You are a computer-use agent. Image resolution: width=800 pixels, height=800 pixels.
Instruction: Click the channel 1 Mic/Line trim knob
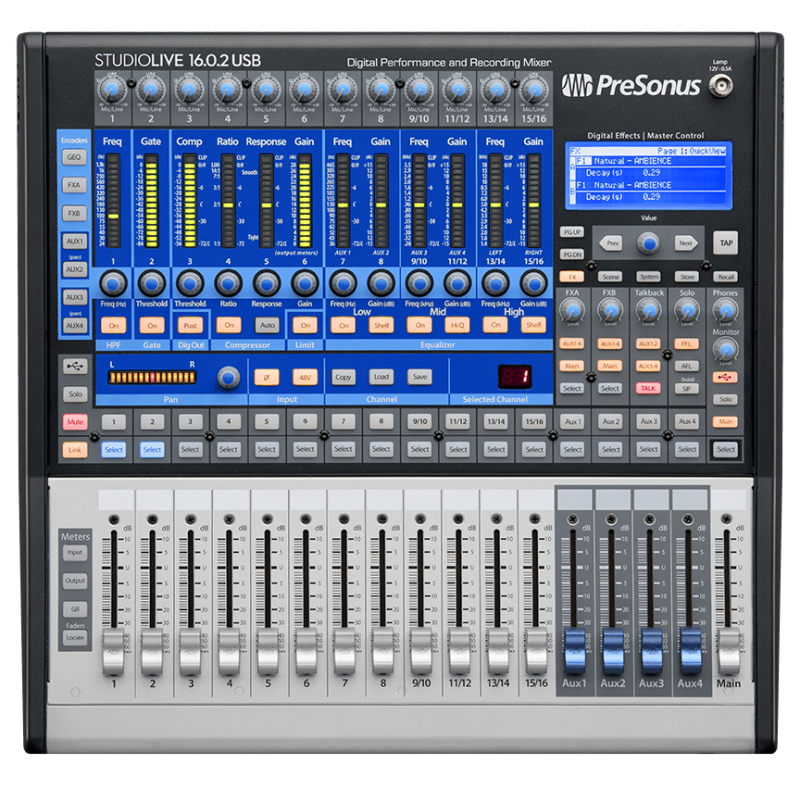(x=112, y=90)
